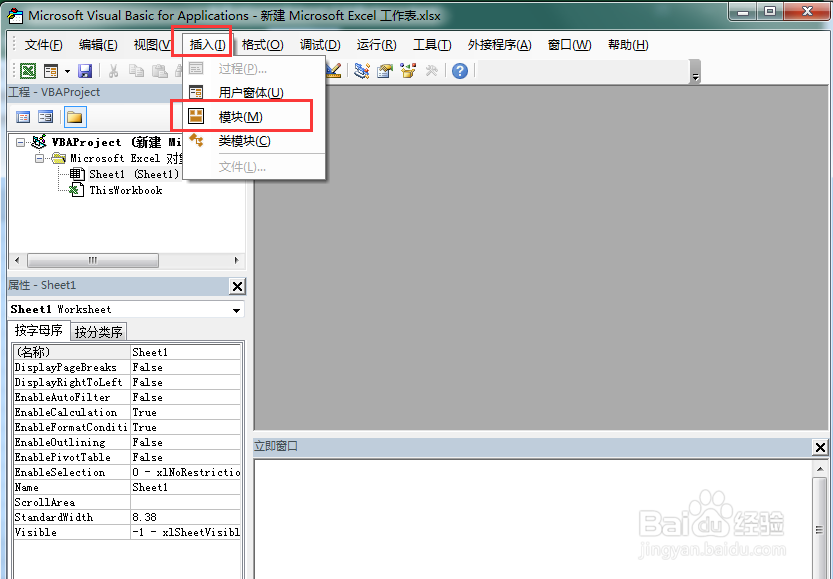
Task: Click the EnableSelection xlNoRestrictions value
Action: (185, 472)
